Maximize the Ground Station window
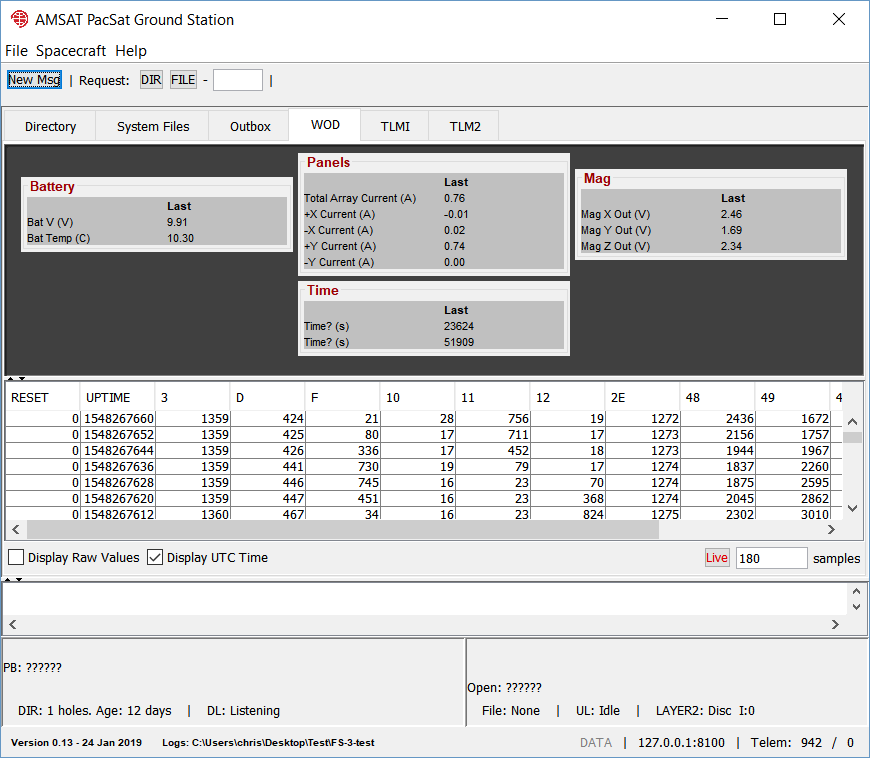 click(780, 19)
